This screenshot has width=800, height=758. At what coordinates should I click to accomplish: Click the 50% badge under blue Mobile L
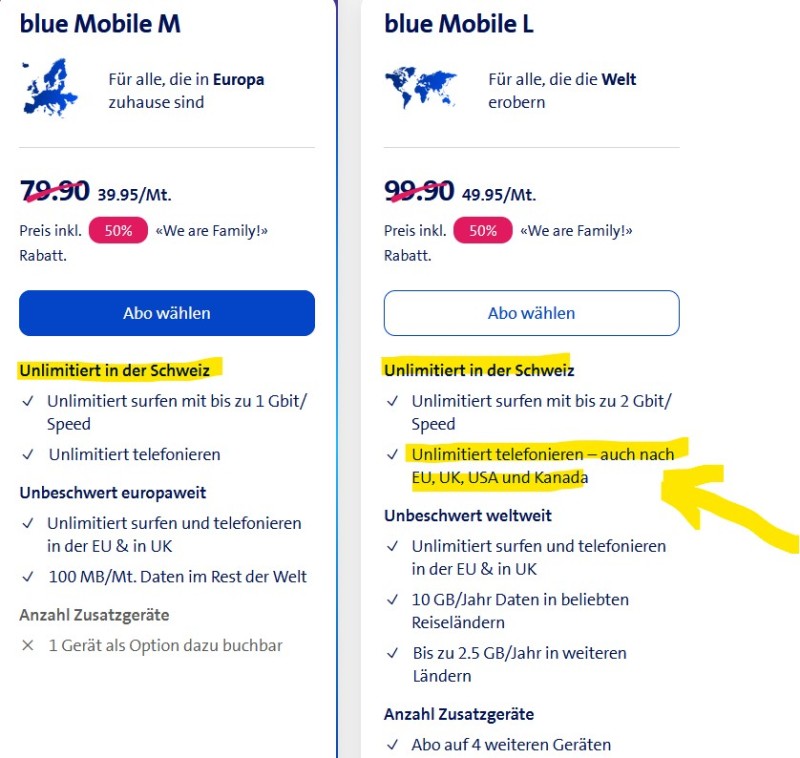(483, 230)
